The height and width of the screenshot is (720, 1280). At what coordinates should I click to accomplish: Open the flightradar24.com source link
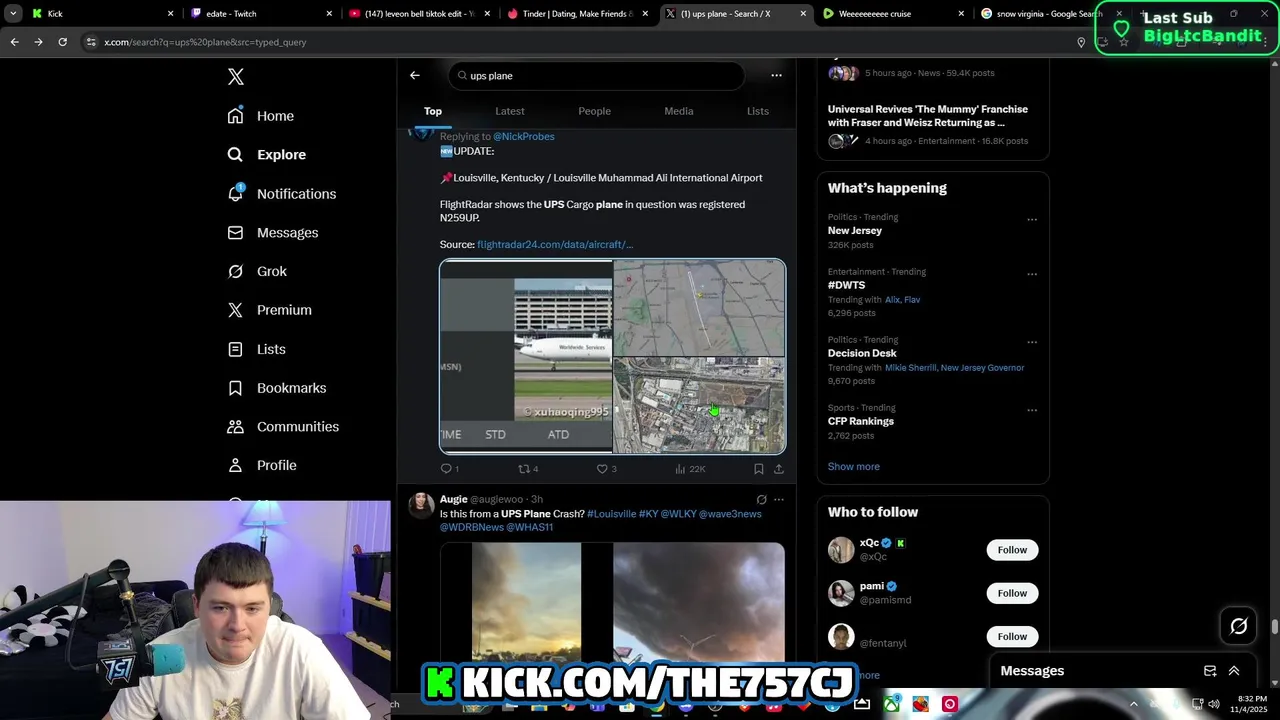pyautogui.click(x=555, y=245)
